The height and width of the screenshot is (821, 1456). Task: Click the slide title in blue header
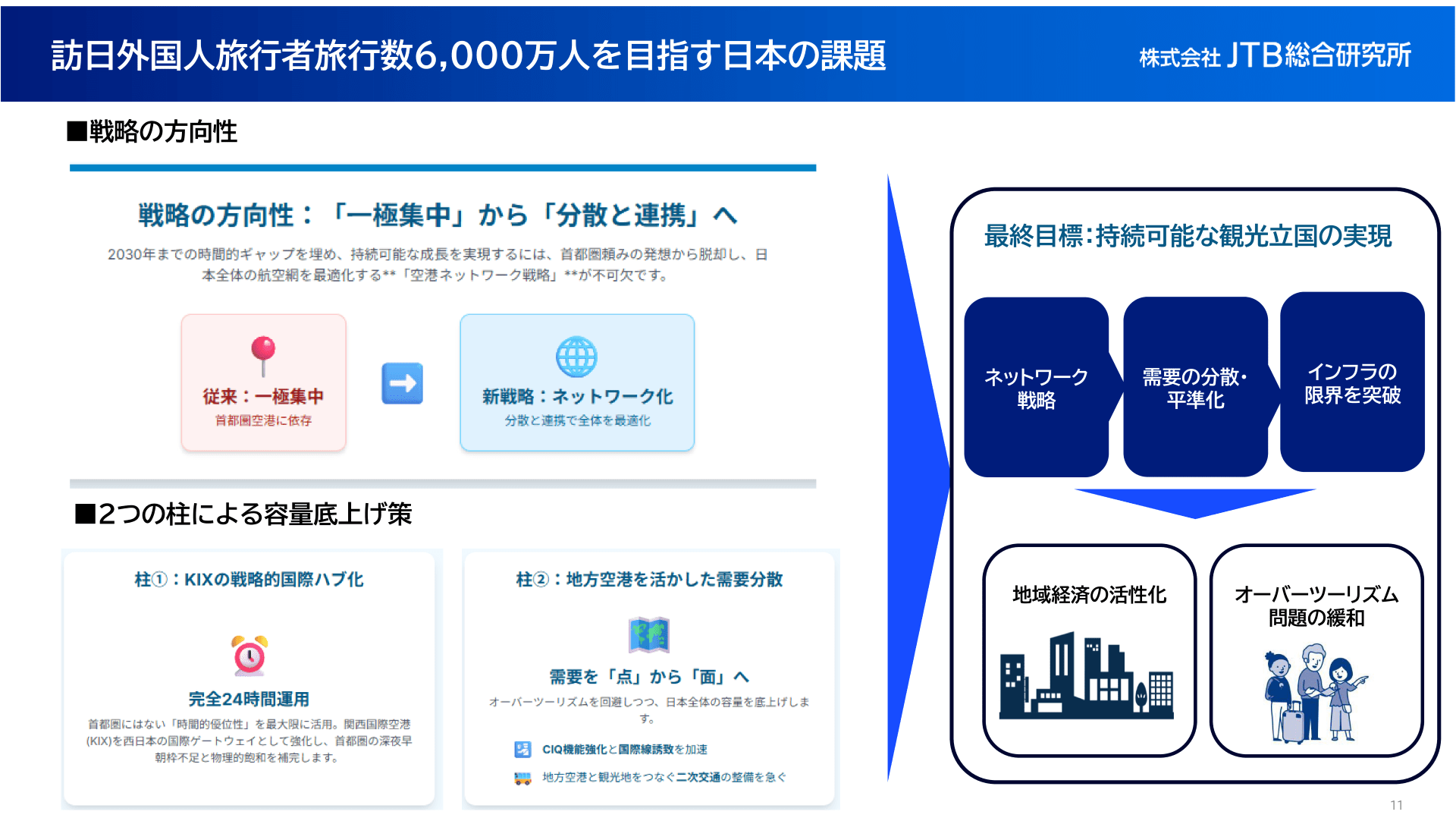(468, 55)
